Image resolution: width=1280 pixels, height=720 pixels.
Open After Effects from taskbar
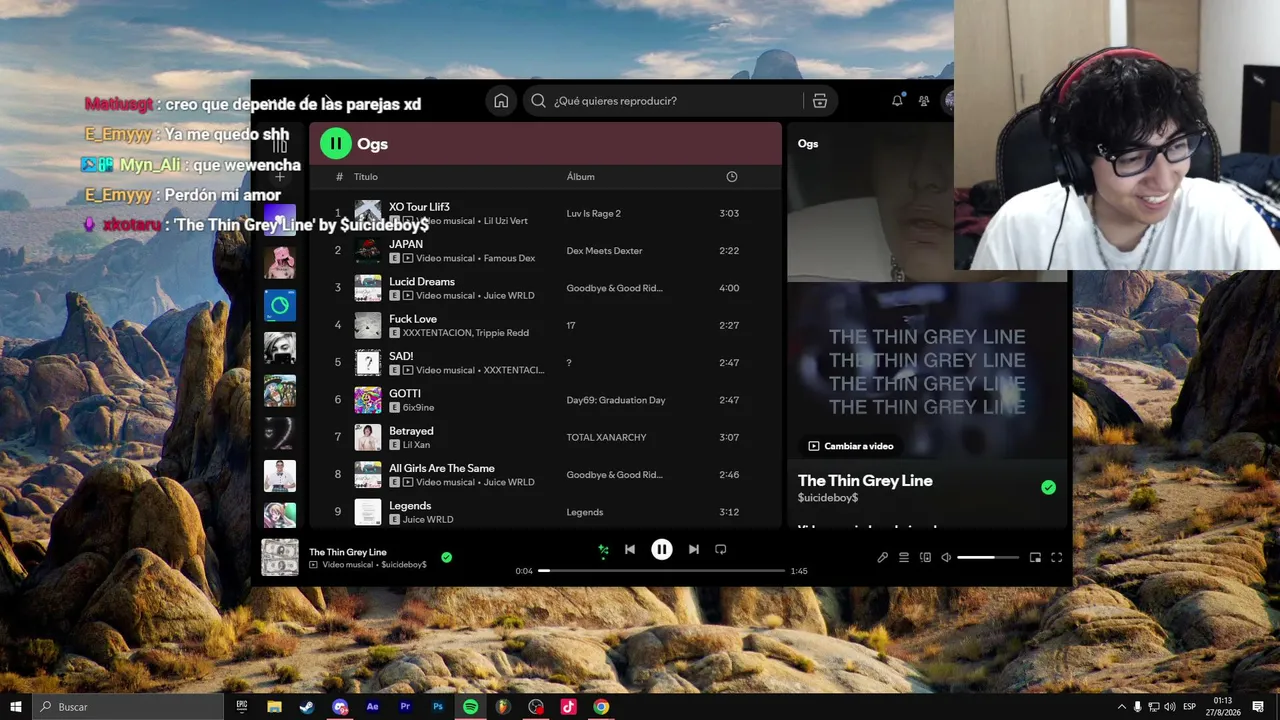pyautogui.click(x=372, y=707)
